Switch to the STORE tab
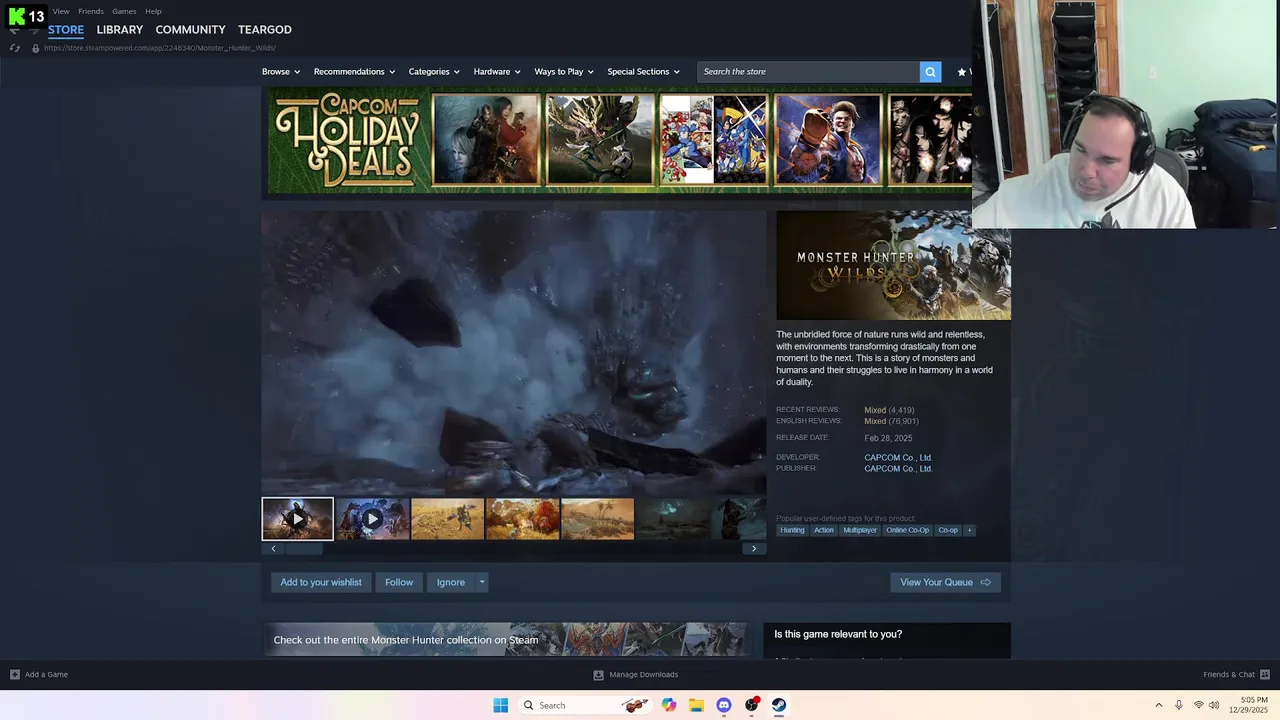 pyautogui.click(x=66, y=30)
